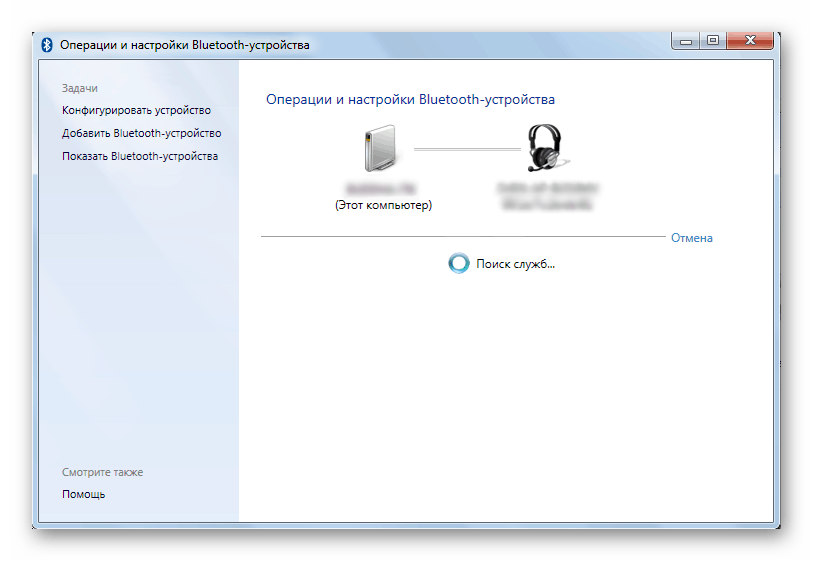Screen dimensions: 813x561
Task: Open Показать Bluetooth-устройства from tasks
Action: (139, 156)
